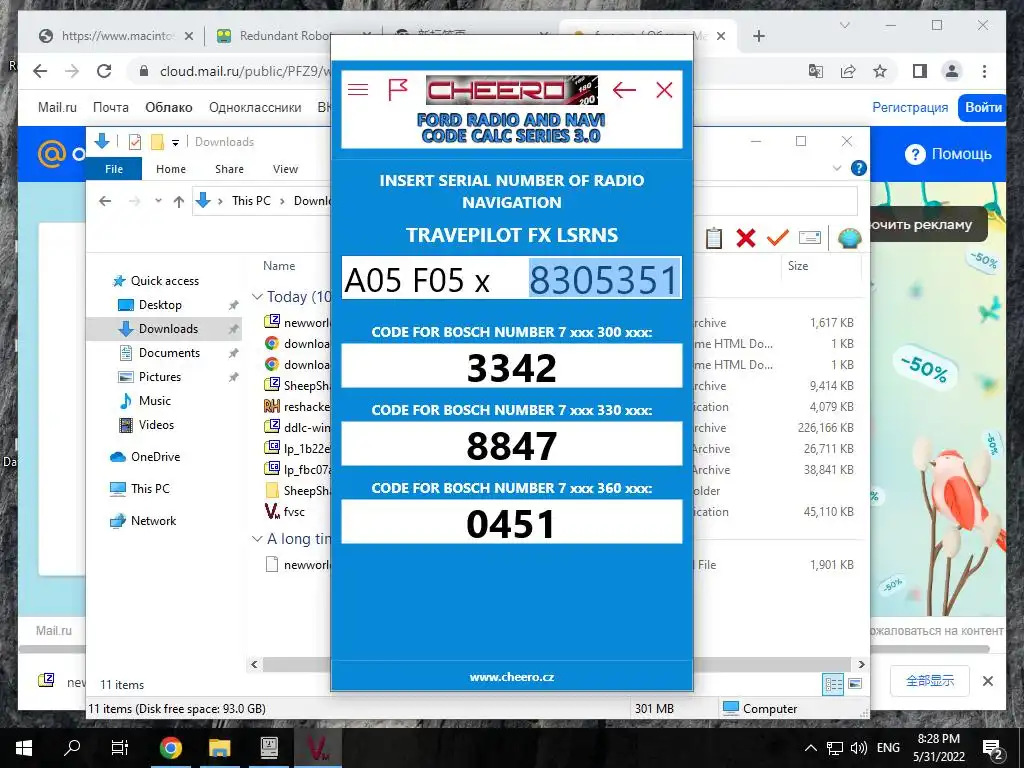The image size is (1024, 768).
Task: Open the Home ribbon tab in Explorer
Action: pos(170,168)
